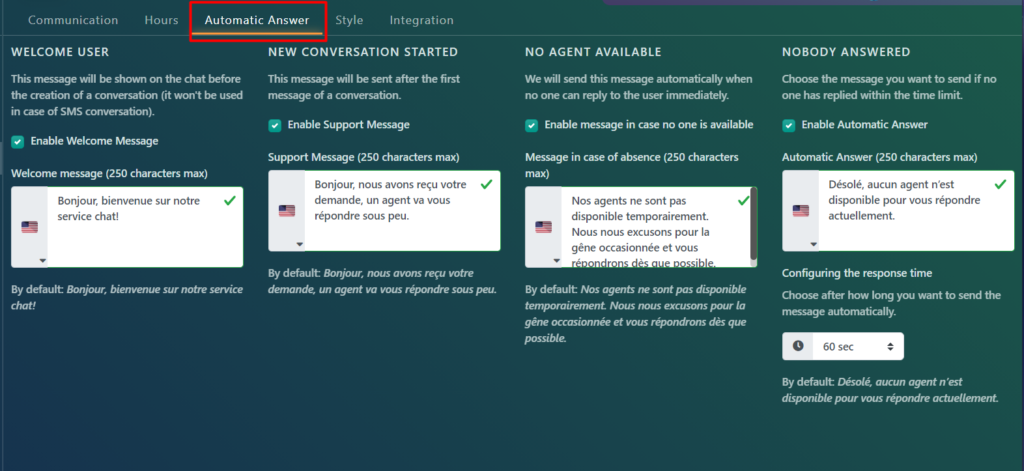Disable message in case no one is available

point(531,125)
